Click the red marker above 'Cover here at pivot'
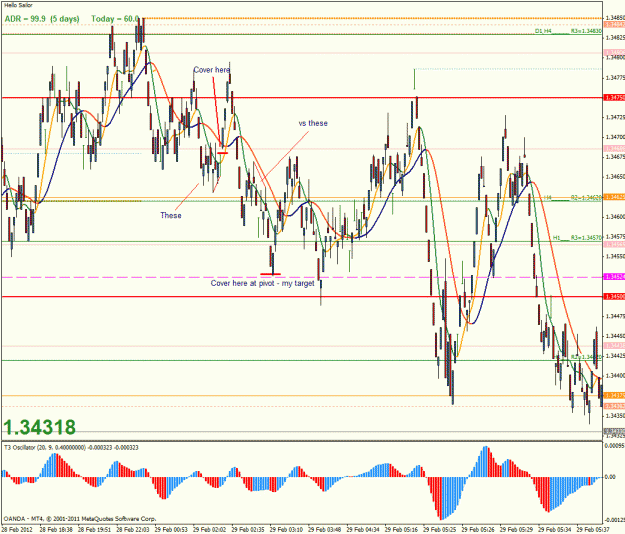625x534 pixels. click(x=270, y=274)
